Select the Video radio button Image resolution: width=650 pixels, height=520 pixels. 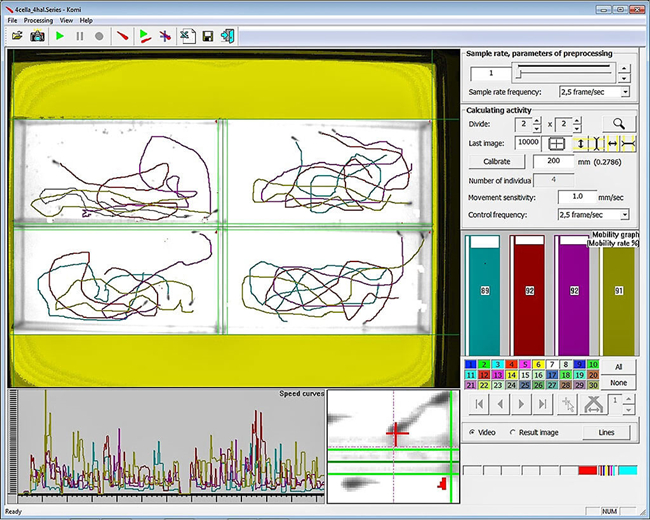pos(472,432)
